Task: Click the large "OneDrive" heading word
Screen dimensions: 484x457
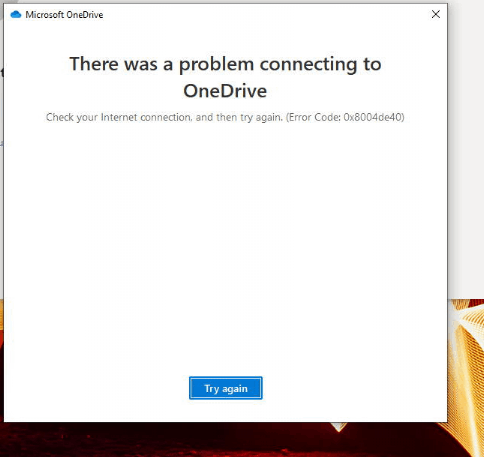Action: (225, 91)
